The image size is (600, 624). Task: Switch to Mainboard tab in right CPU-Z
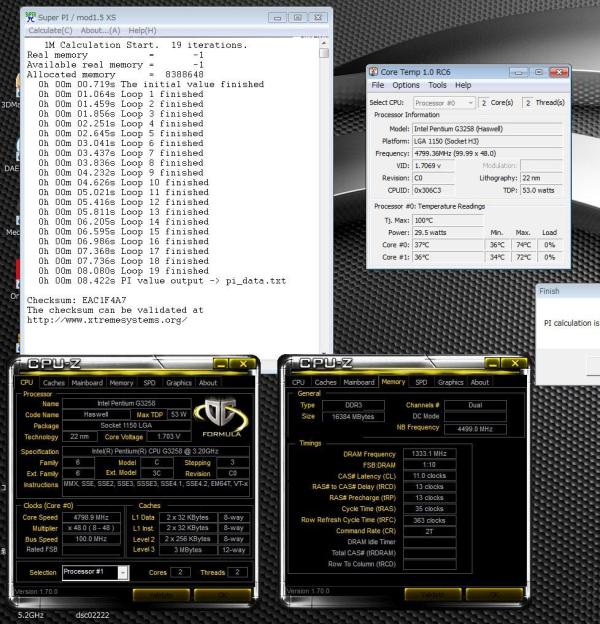pyautogui.click(x=358, y=382)
